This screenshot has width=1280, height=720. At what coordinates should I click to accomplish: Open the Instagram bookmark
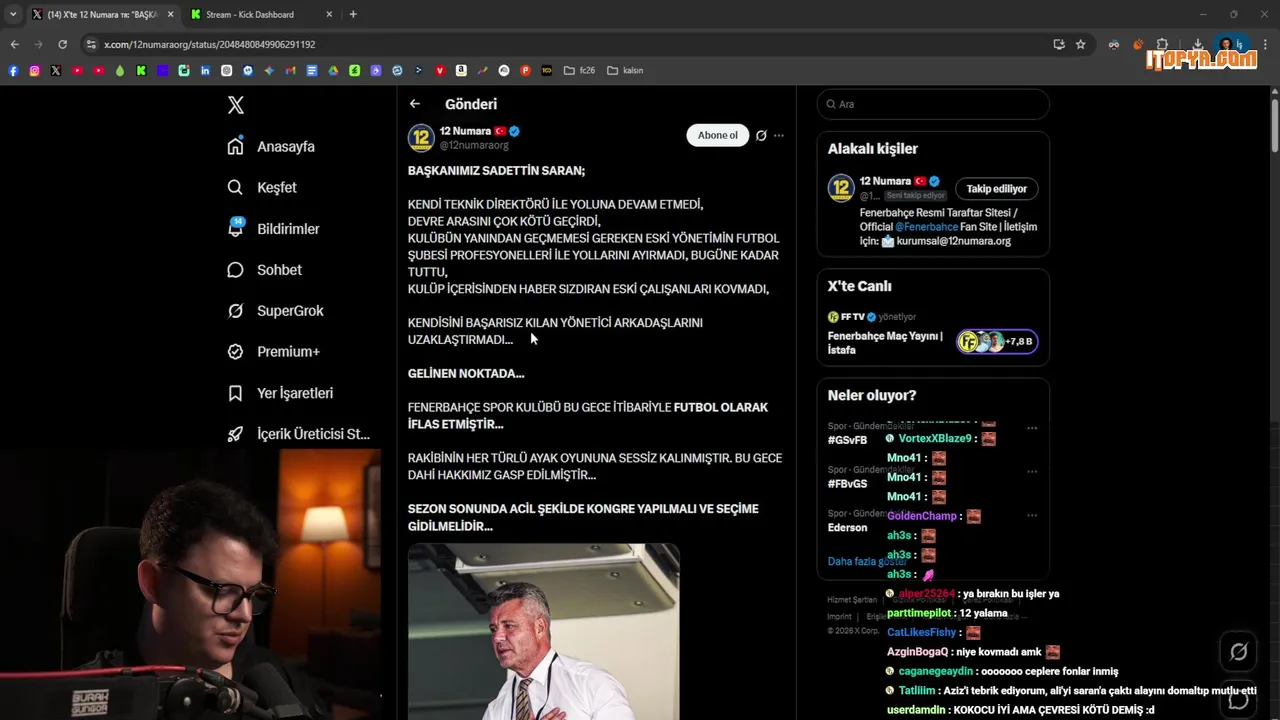(x=34, y=70)
